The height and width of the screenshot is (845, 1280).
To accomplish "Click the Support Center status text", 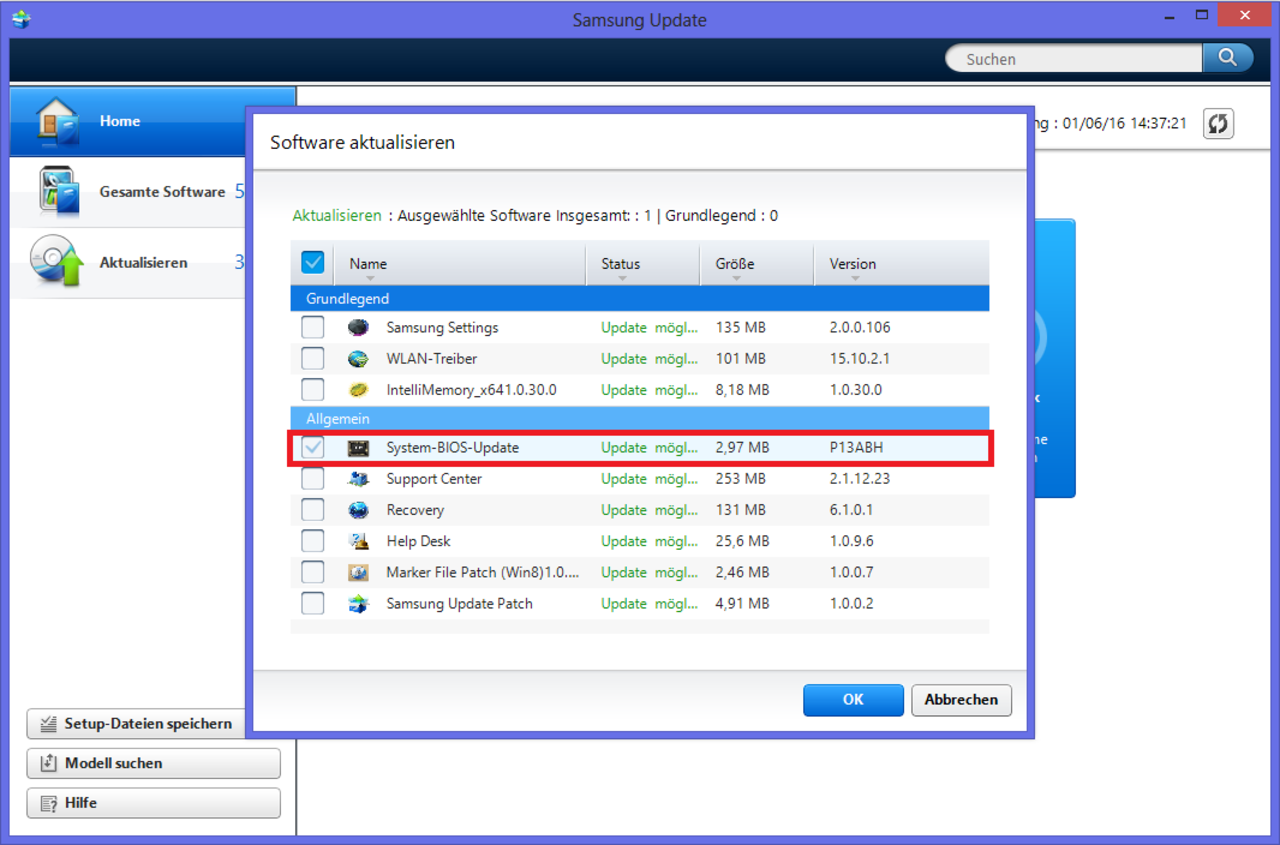I will point(650,479).
